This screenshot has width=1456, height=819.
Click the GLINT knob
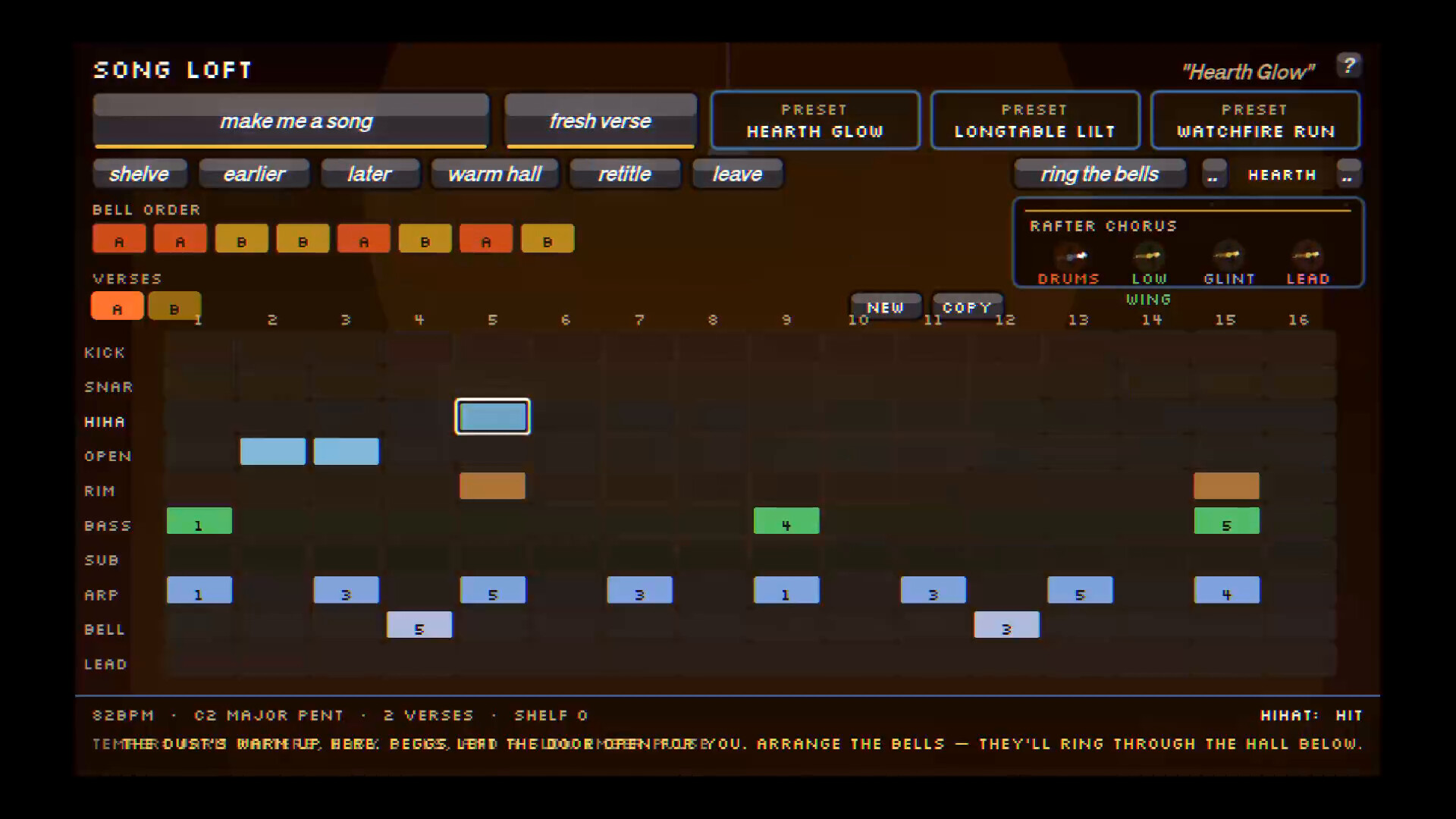(1228, 256)
